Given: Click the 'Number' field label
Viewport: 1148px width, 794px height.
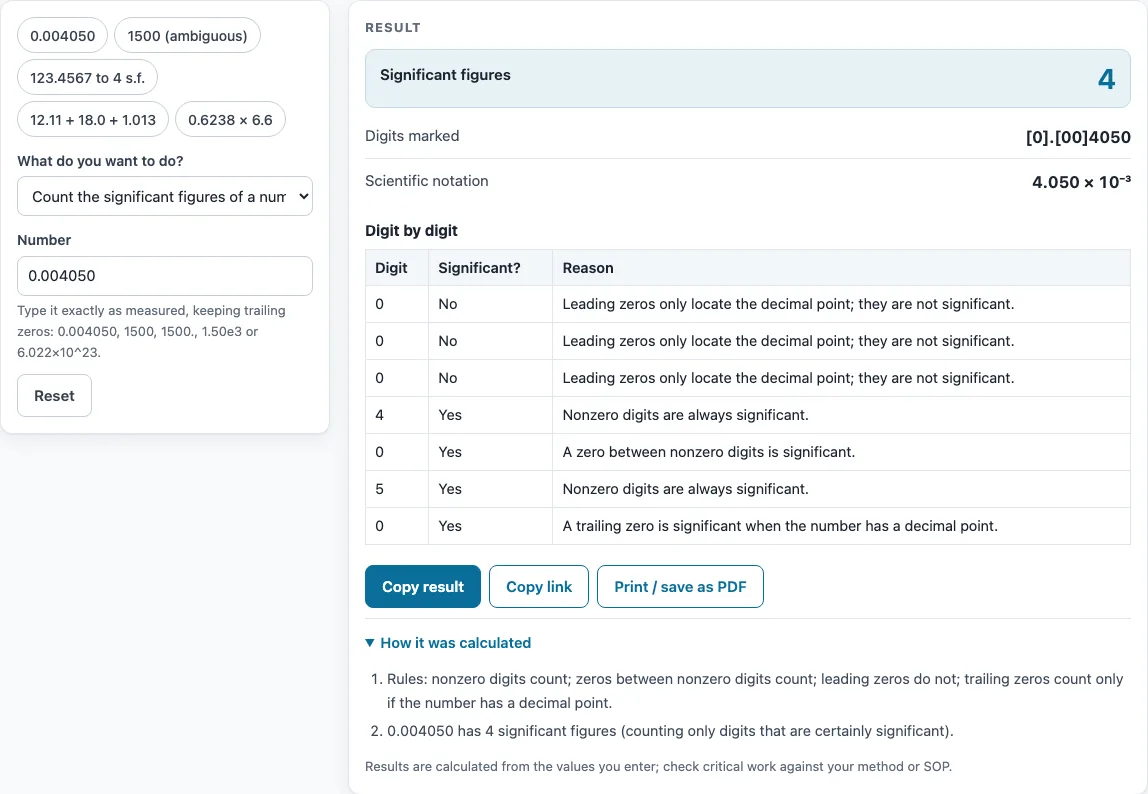Looking at the screenshot, I should [x=44, y=240].
